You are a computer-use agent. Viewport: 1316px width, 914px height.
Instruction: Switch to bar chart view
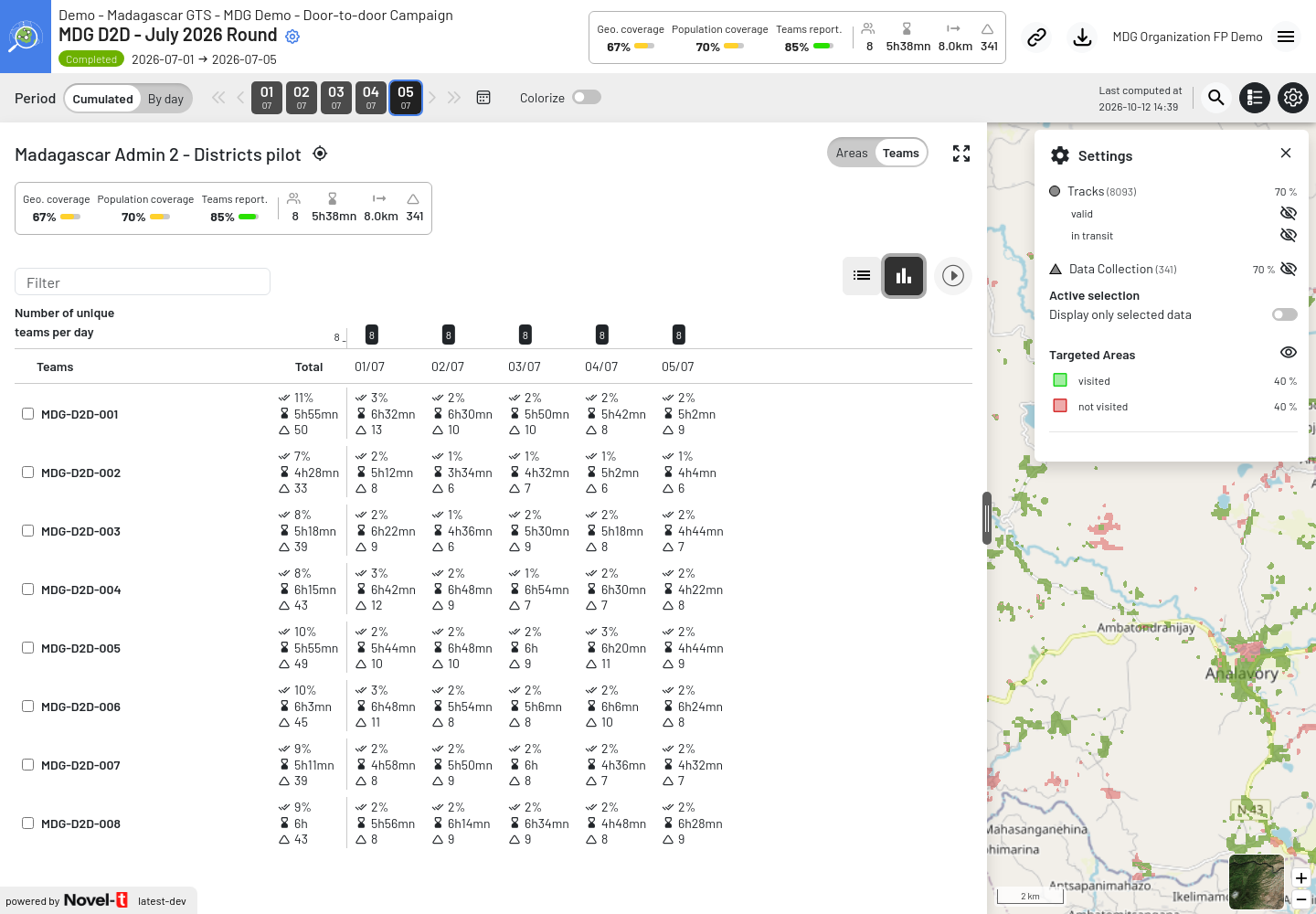(x=904, y=275)
